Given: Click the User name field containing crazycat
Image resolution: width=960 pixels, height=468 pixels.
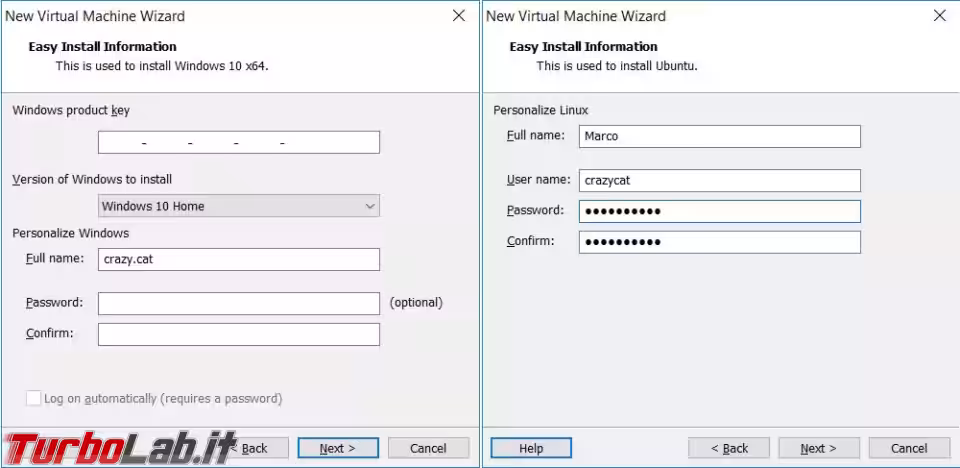Looking at the screenshot, I should tap(720, 181).
